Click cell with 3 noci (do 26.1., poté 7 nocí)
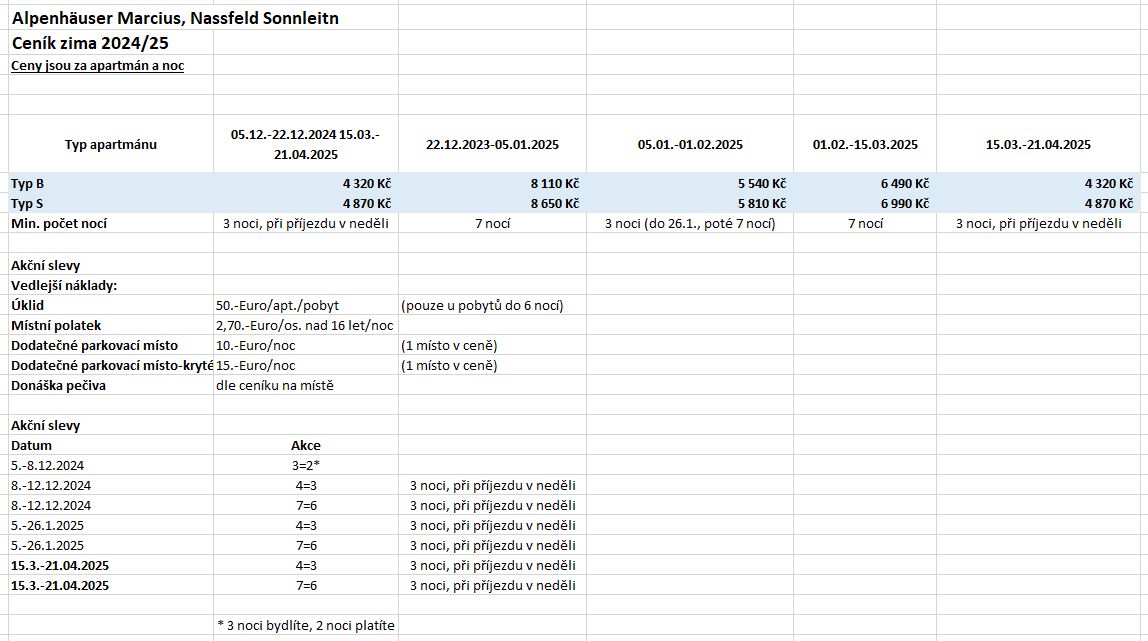The width and height of the screenshot is (1148, 641). coord(690,223)
